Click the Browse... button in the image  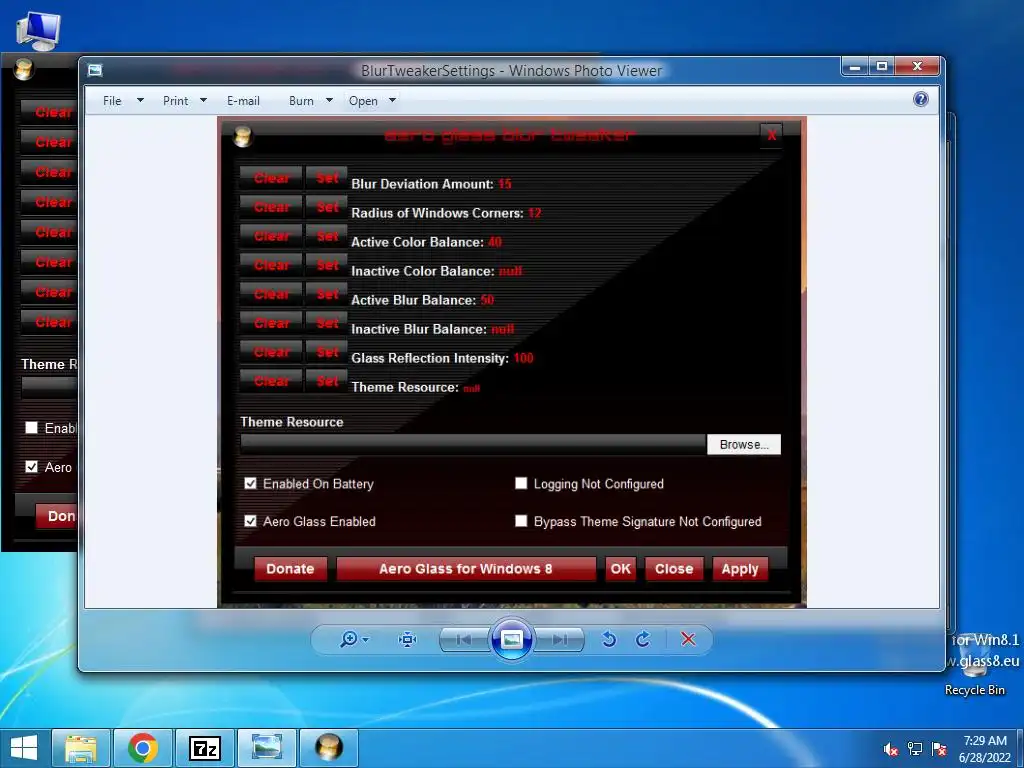pyautogui.click(x=744, y=444)
